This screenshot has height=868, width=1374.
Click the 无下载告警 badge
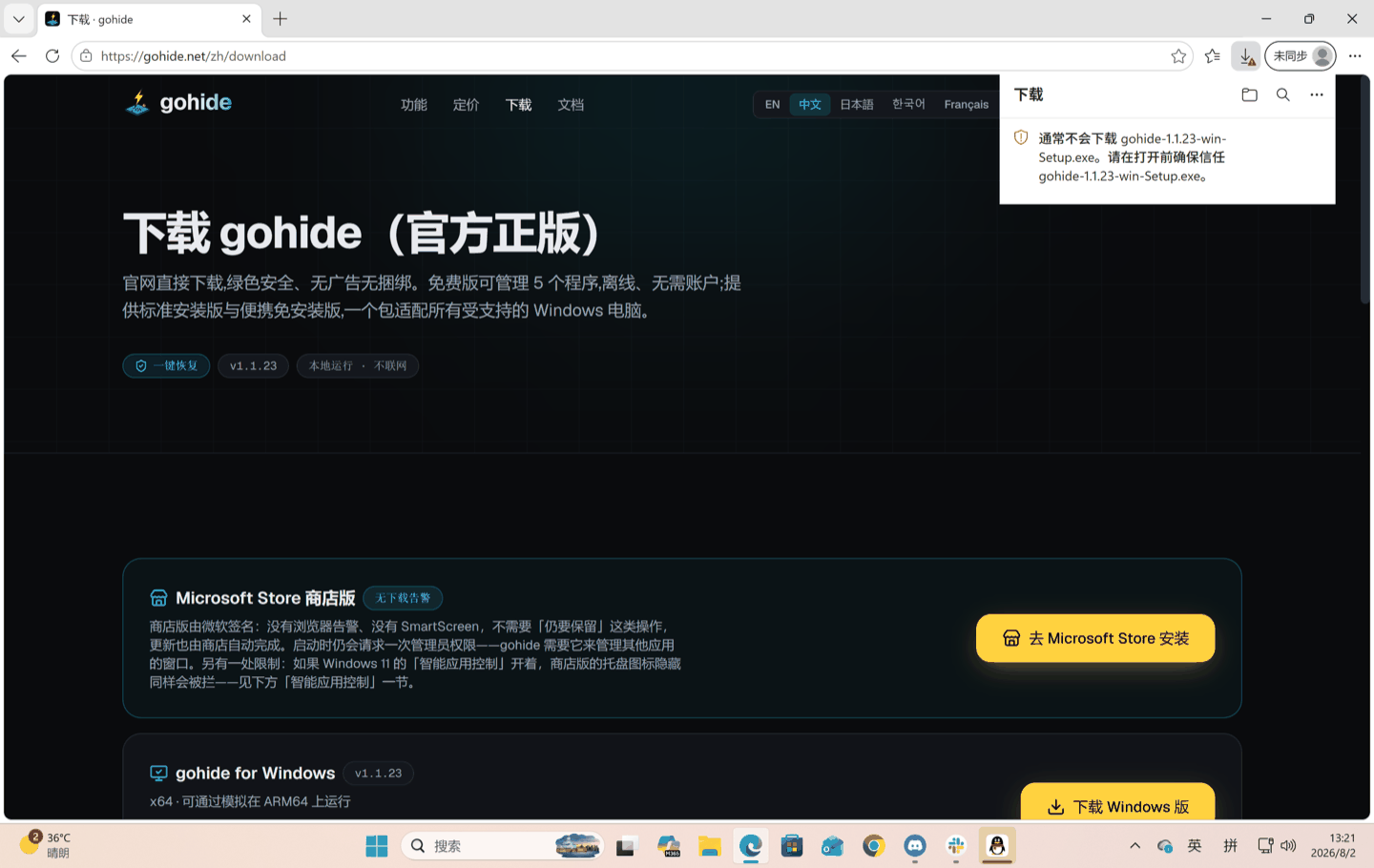coord(403,598)
